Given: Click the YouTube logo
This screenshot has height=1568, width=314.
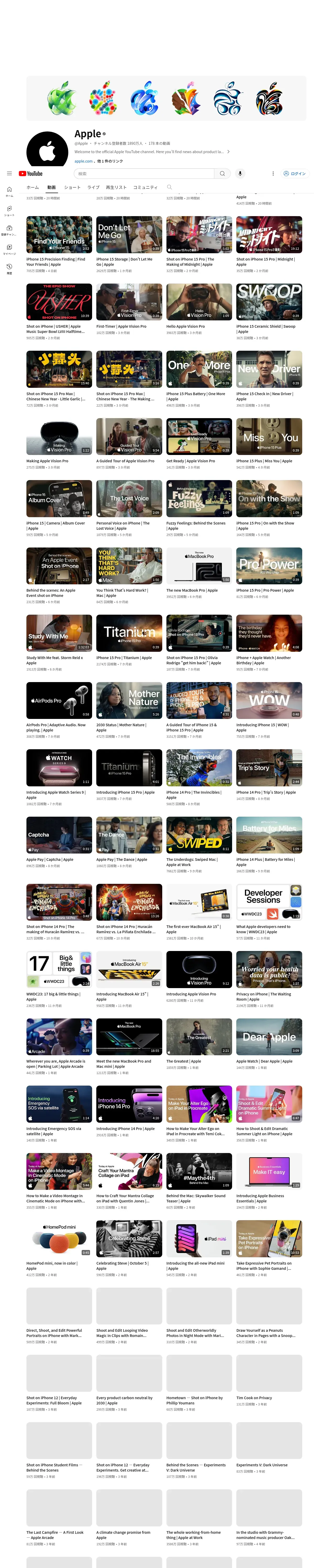Looking at the screenshot, I should coord(31,174).
